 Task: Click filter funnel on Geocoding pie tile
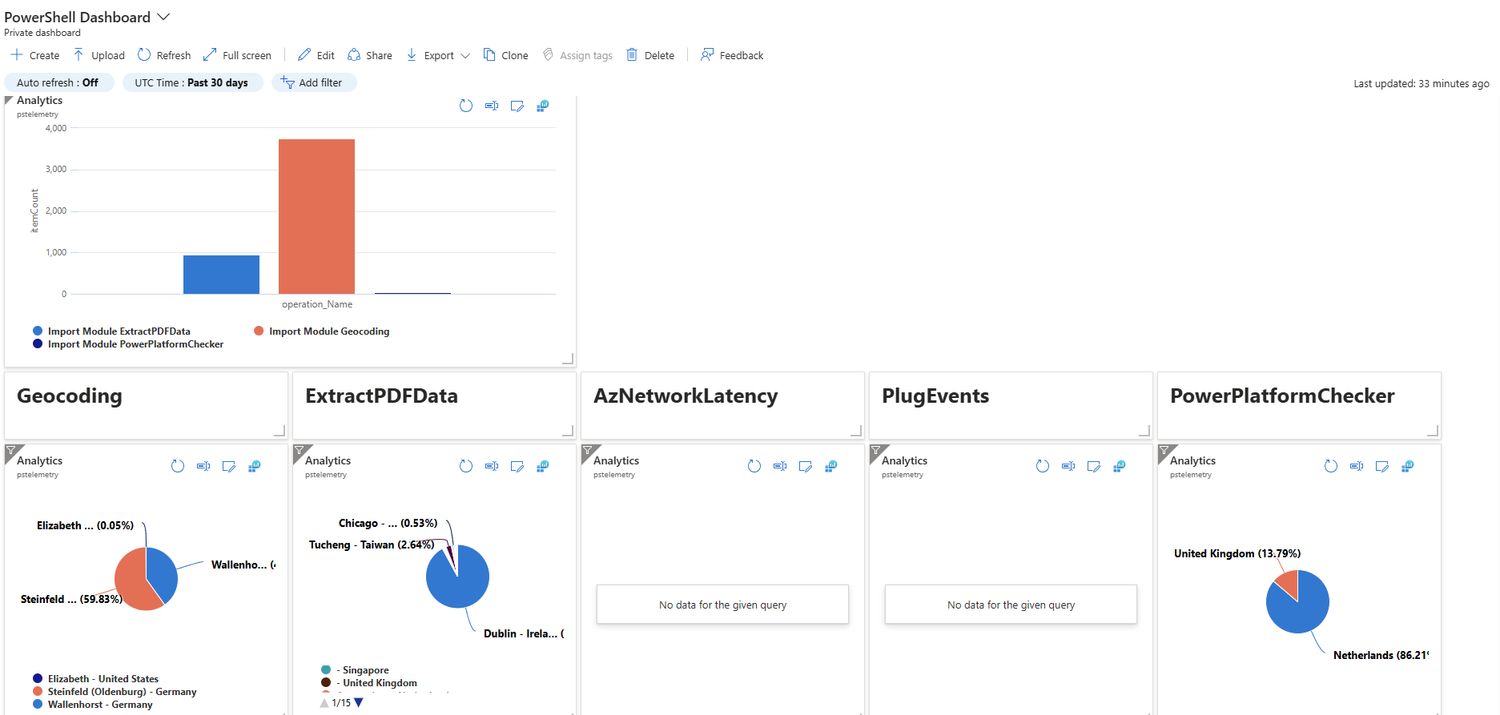[x=11, y=451]
